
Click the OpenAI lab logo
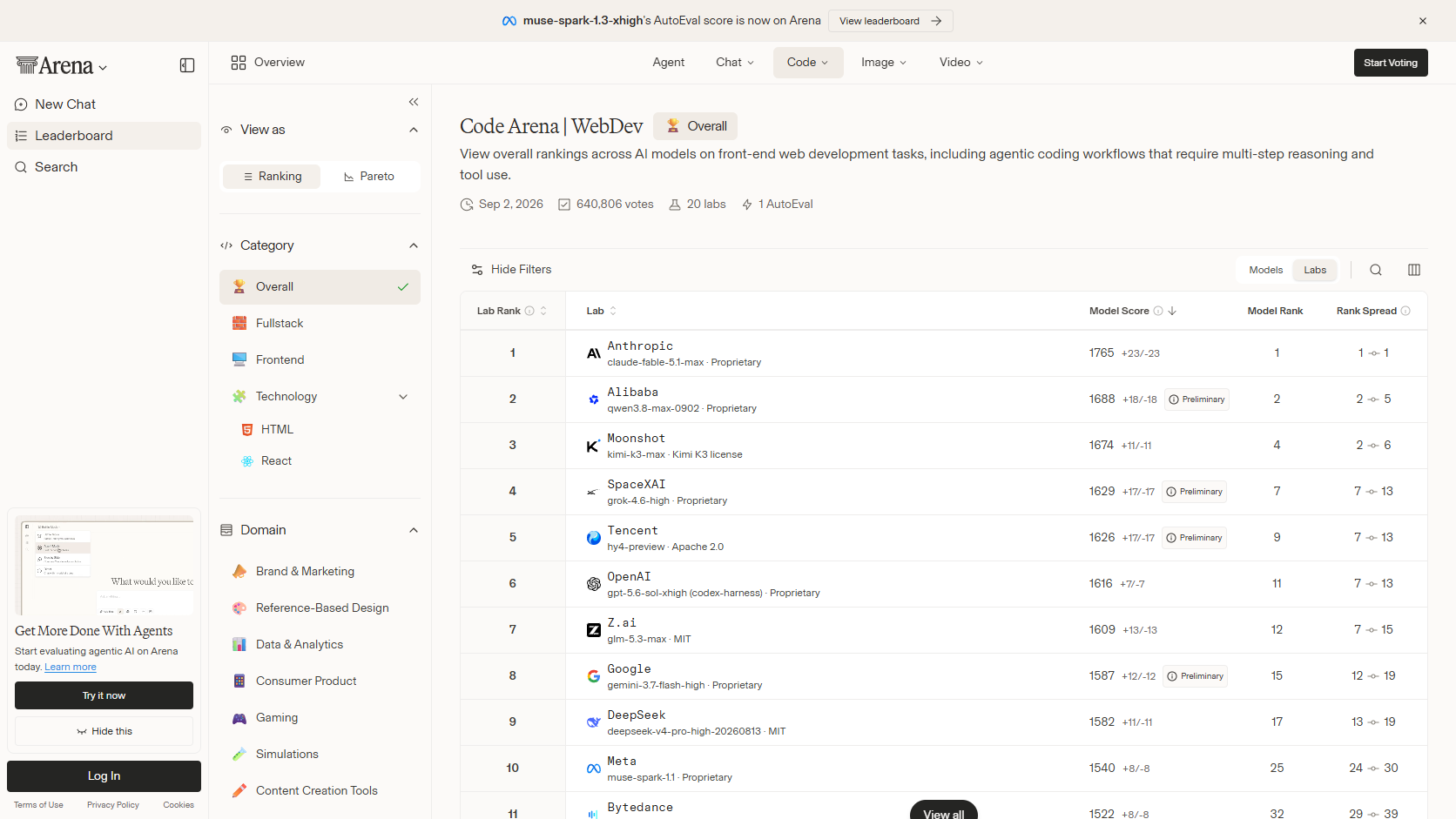[594, 584]
